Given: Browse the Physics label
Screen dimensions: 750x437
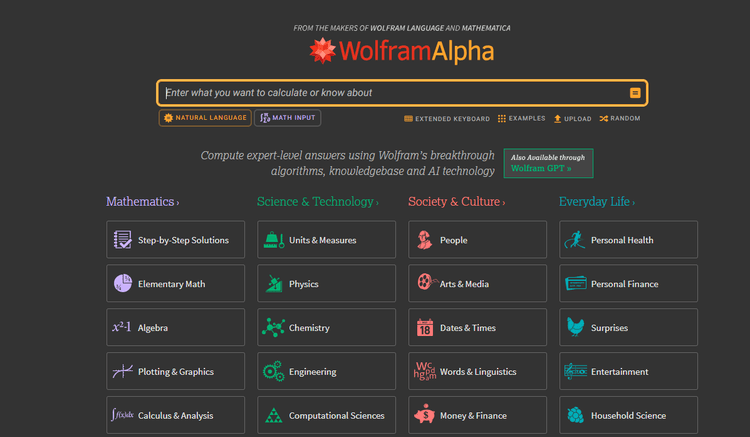Looking at the screenshot, I should tap(303, 284).
